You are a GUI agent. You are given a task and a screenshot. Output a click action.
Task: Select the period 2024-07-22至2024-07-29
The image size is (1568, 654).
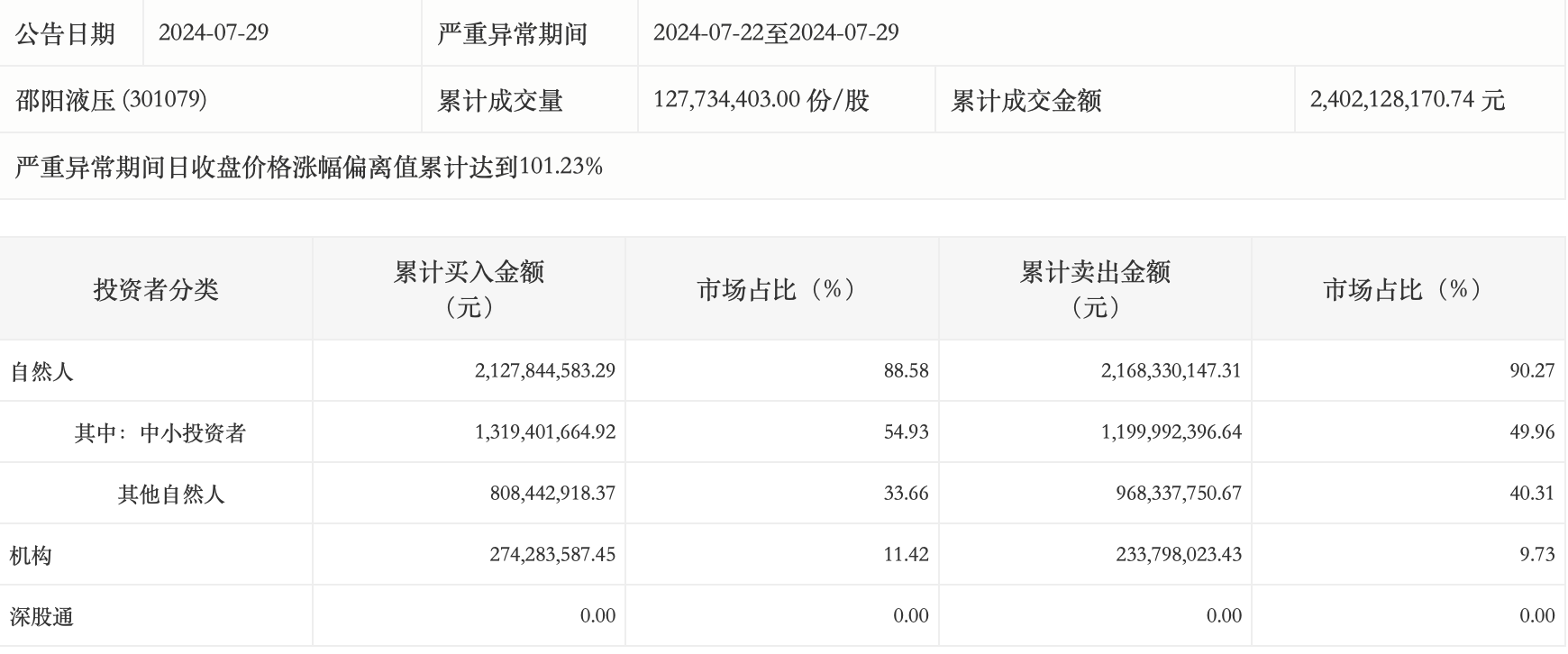coord(776,33)
